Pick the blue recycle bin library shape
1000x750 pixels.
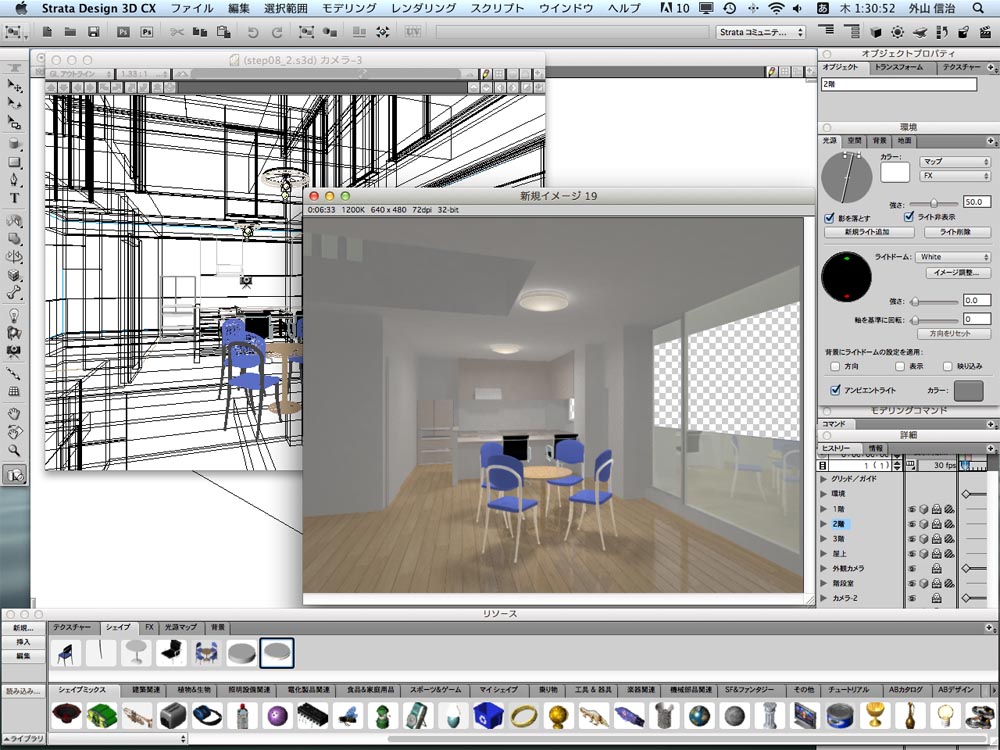click(488, 716)
